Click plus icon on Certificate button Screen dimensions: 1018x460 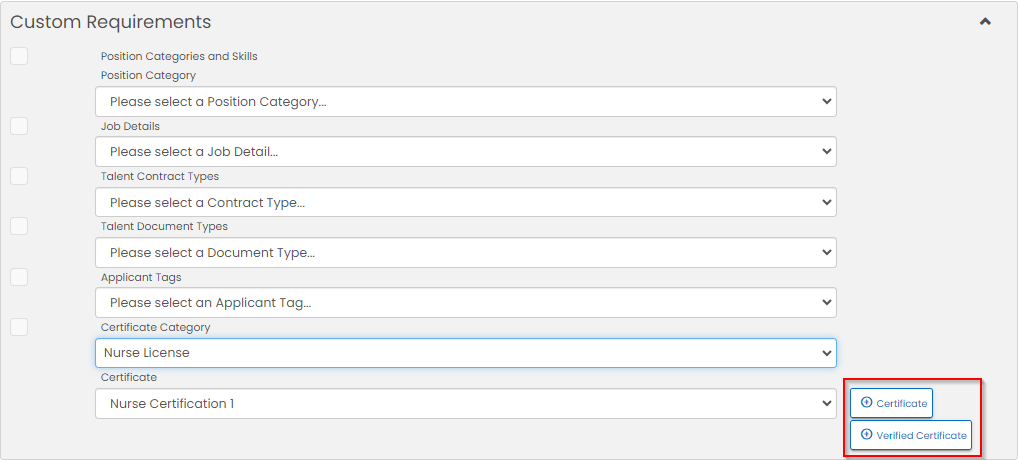(866, 402)
